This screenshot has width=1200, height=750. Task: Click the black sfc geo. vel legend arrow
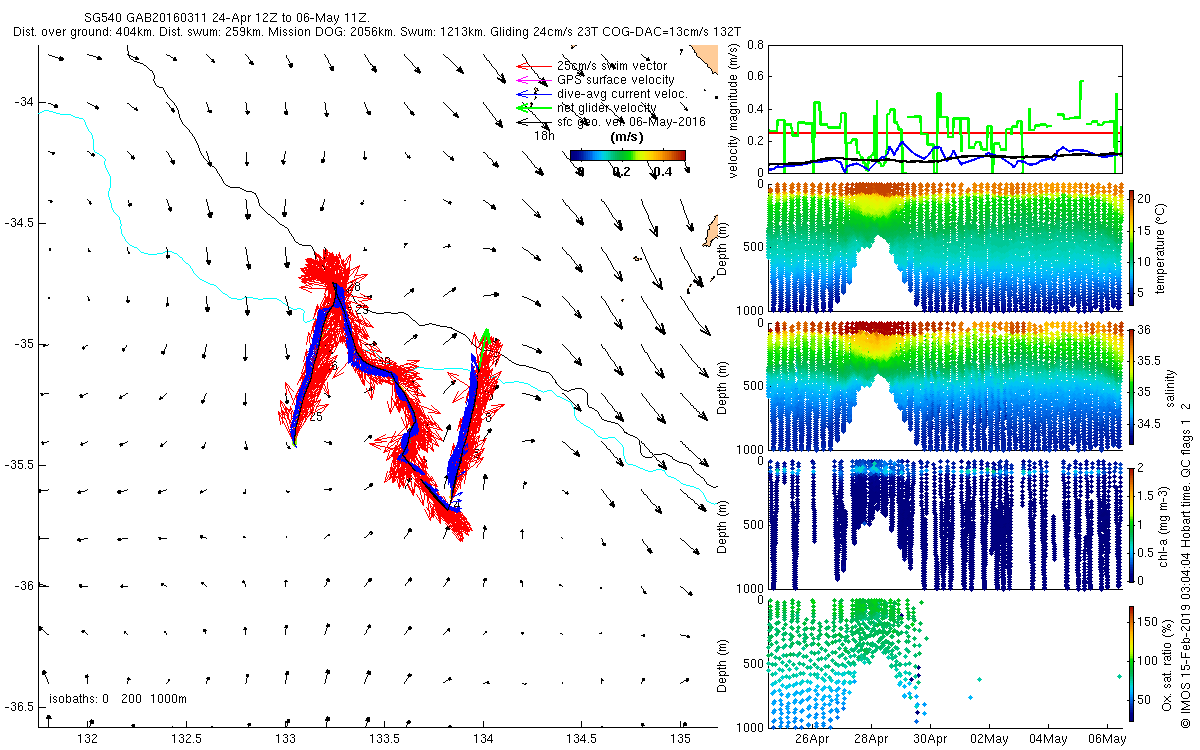[535, 122]
